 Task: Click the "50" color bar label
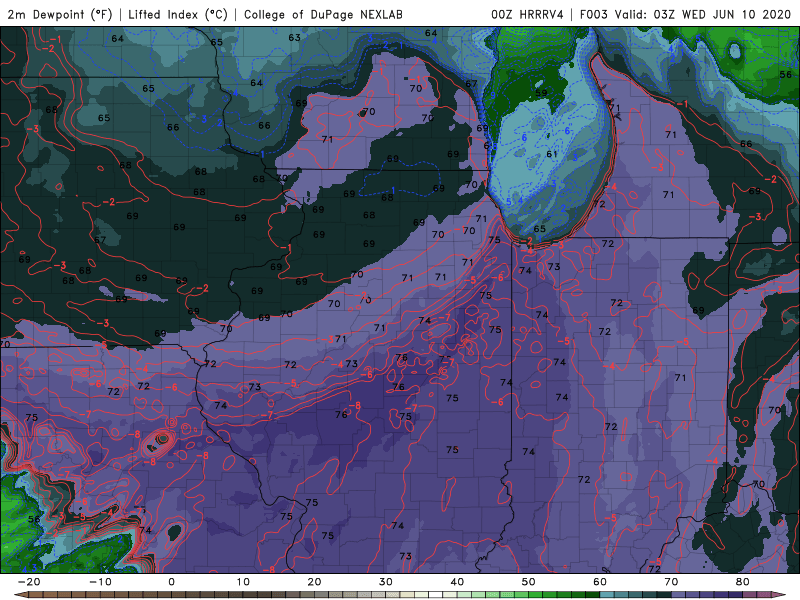[x=529, y=582]
